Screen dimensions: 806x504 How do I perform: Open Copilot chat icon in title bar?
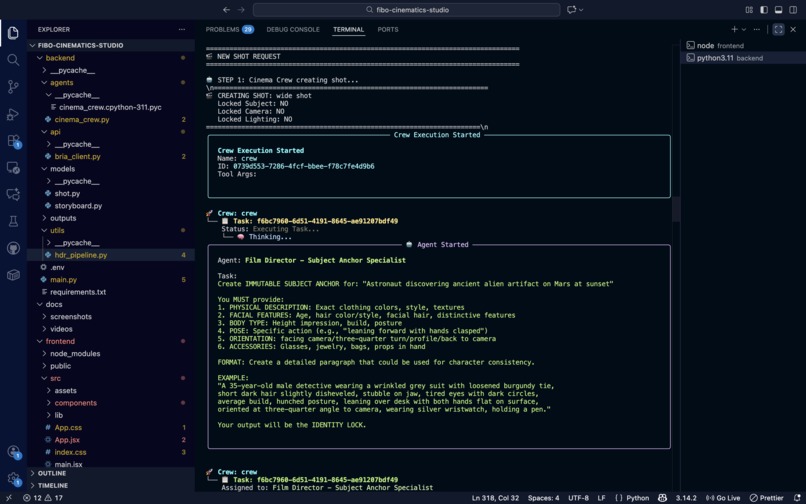point(572,10)
